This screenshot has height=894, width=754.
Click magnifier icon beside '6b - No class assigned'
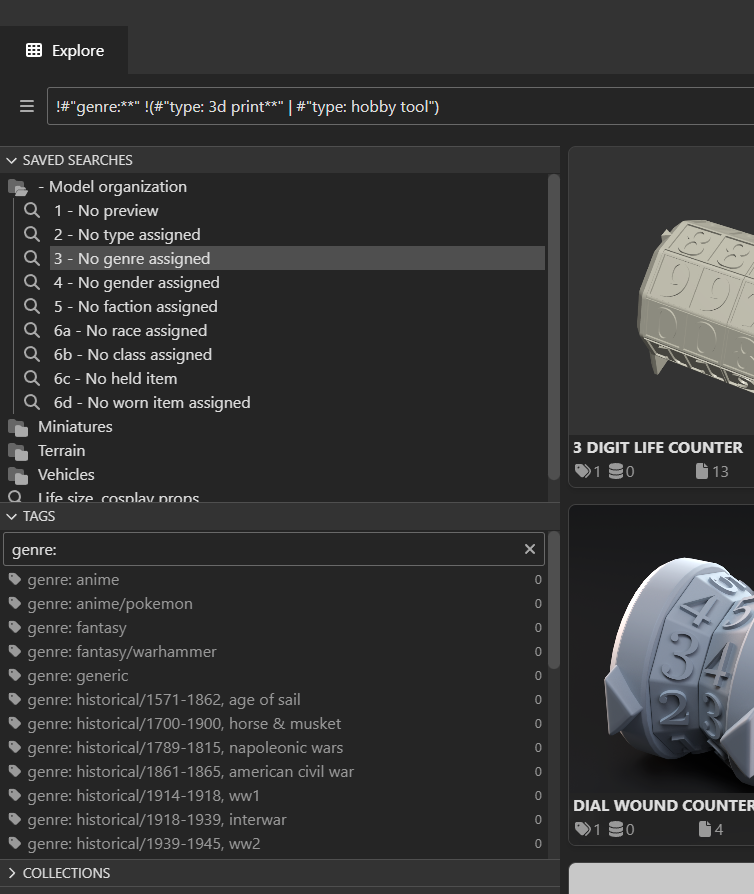(x=32, y=354)
